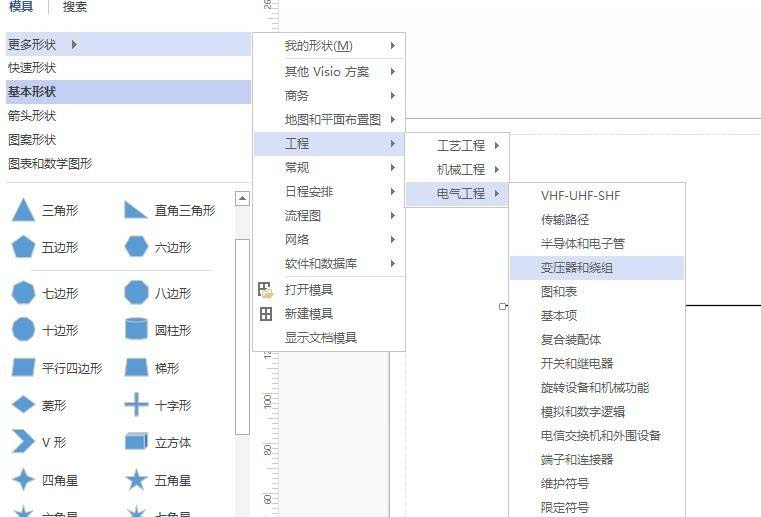Open the 工程 engineering menu entry
This screenshot has width=761, height=517.
click(x=329, y=144)
